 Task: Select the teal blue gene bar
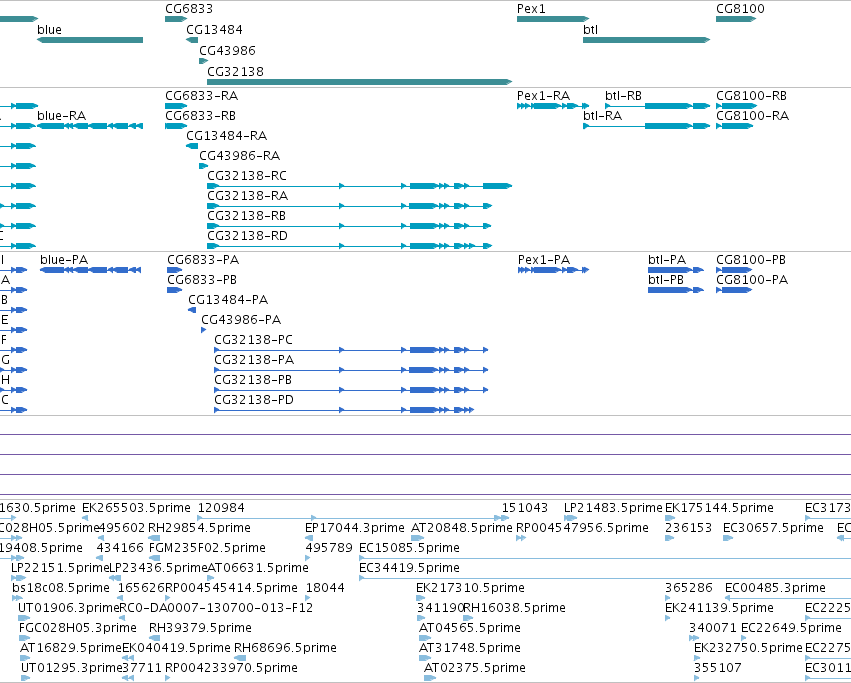coord(90,40)
